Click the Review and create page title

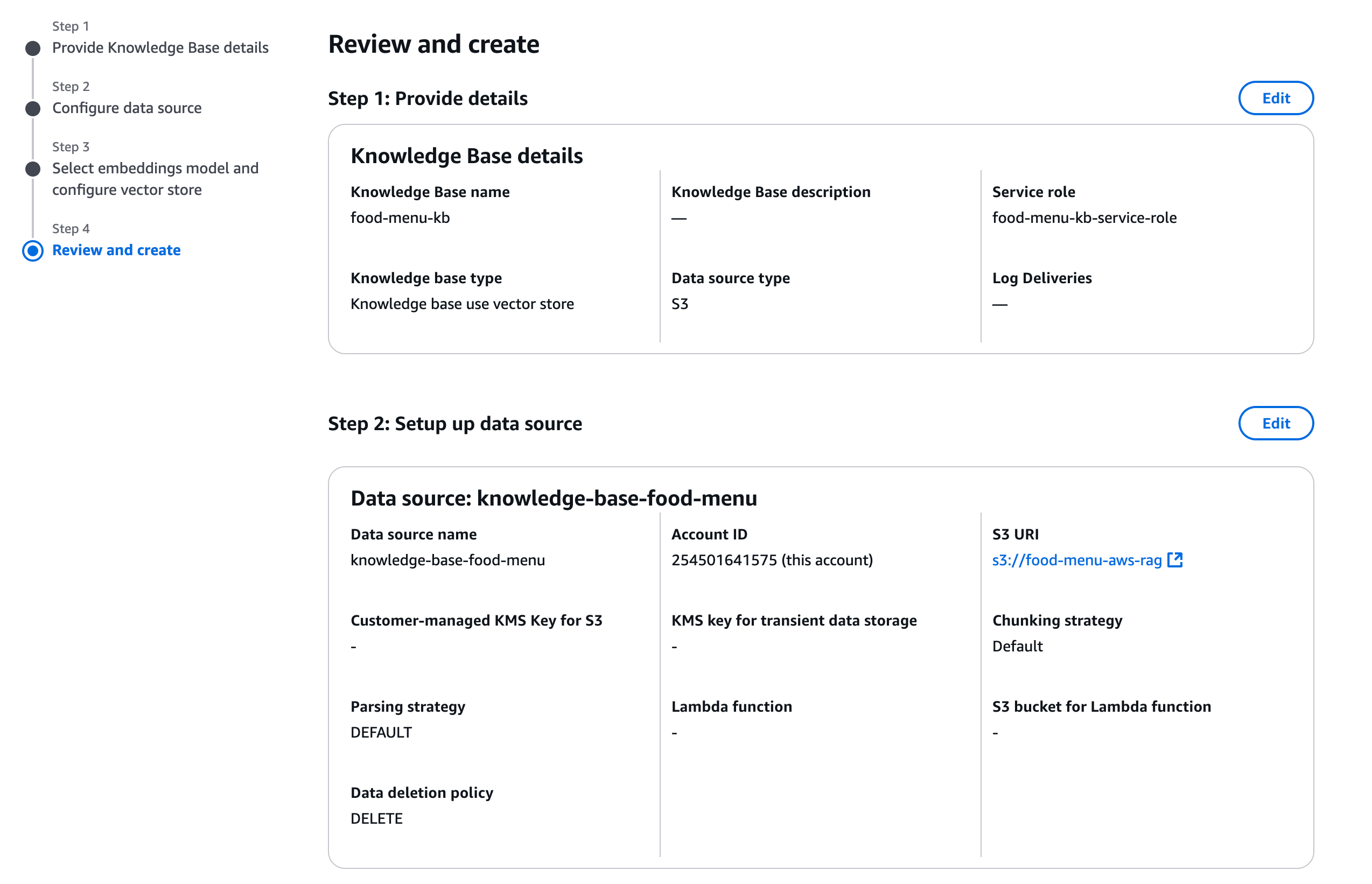433,45
